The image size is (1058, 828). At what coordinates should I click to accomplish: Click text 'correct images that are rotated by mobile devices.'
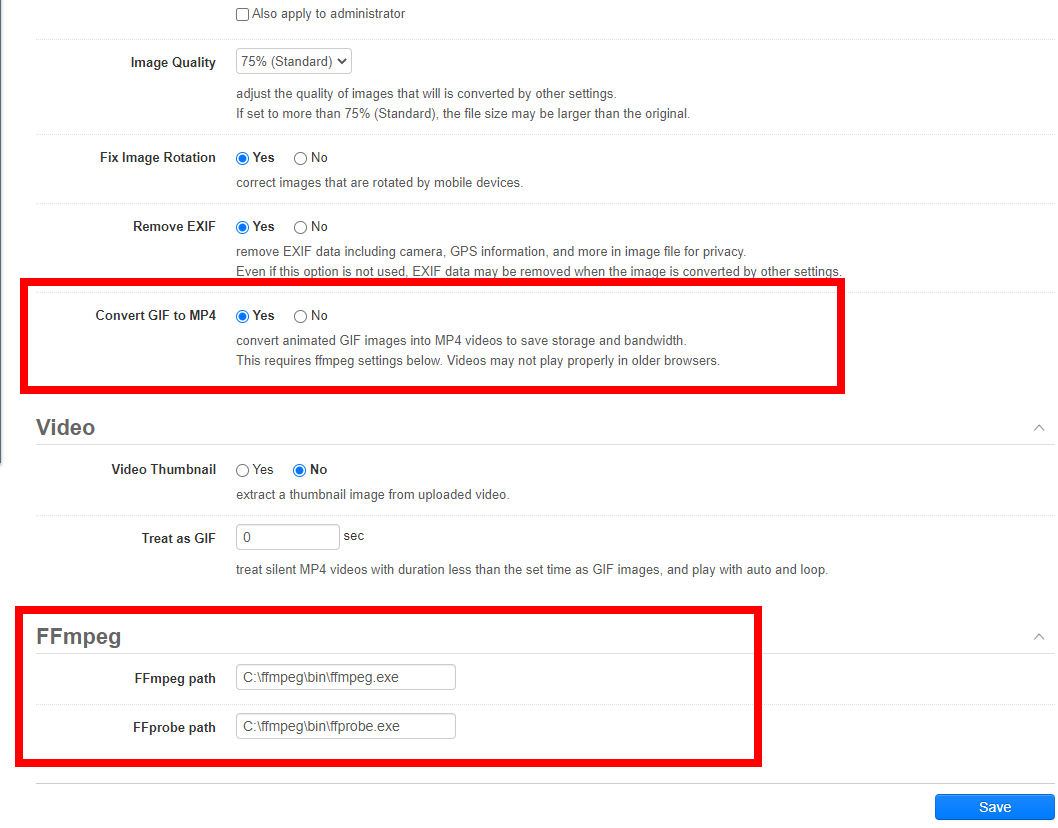(x=379, y=183)
